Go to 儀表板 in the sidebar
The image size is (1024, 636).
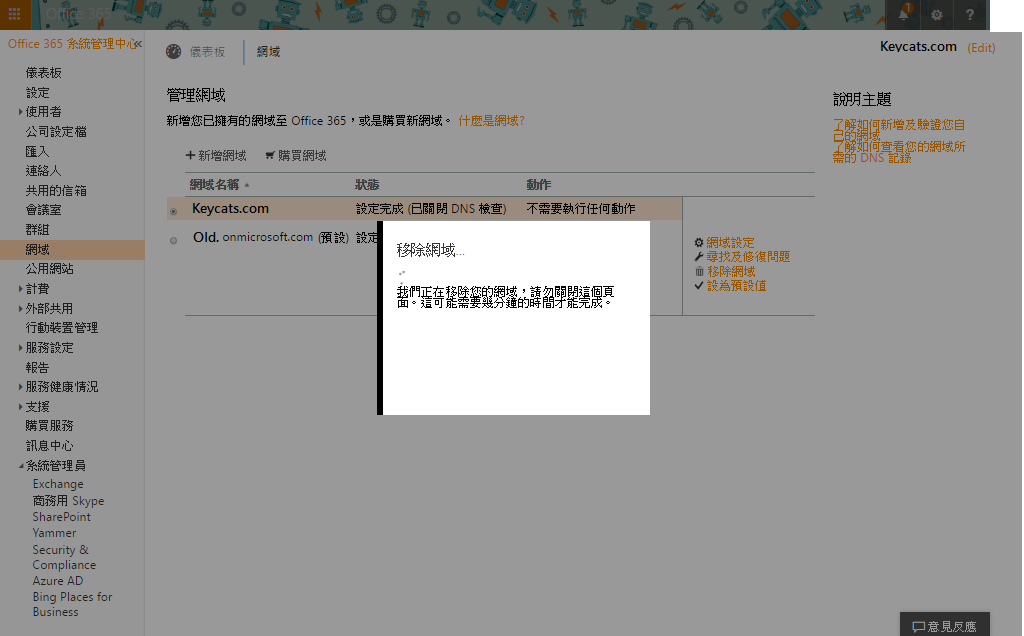pos(44,72)
